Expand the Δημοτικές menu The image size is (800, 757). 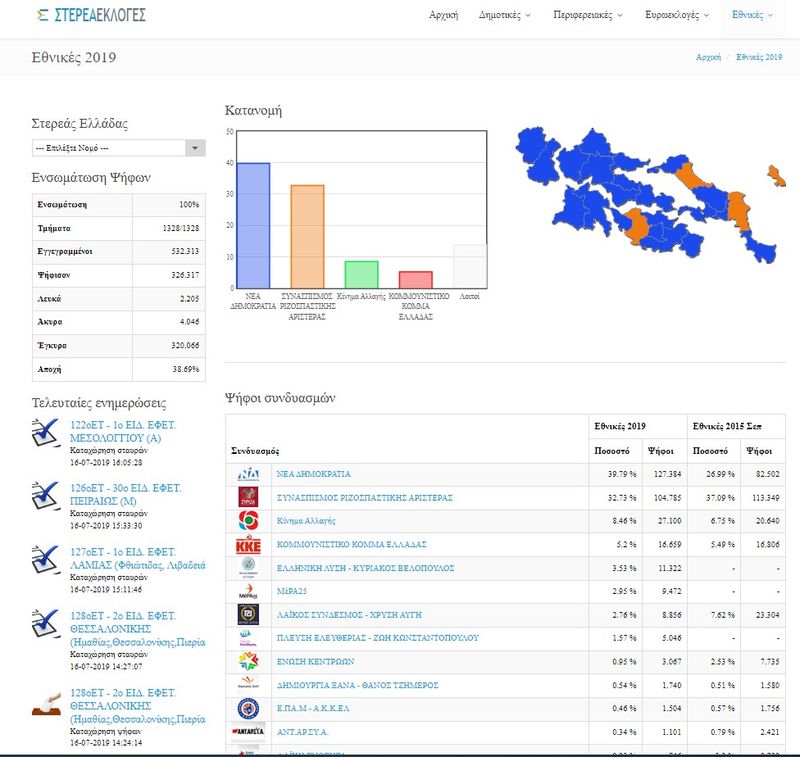pos(504,15)
